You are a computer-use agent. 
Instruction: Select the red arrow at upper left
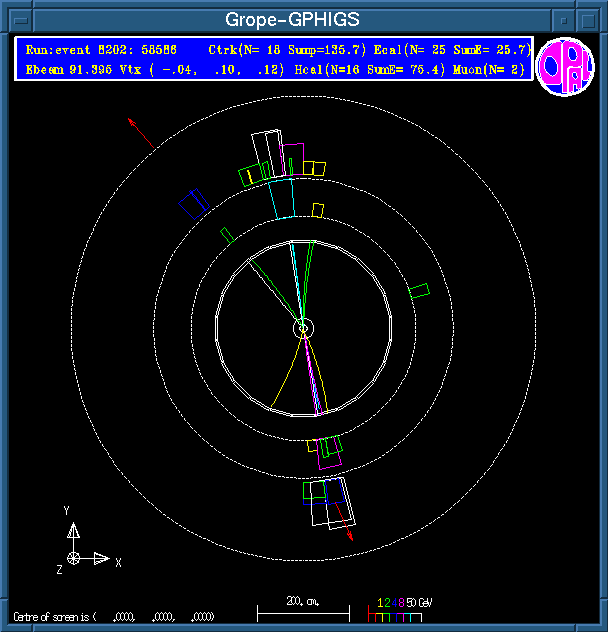141,132
